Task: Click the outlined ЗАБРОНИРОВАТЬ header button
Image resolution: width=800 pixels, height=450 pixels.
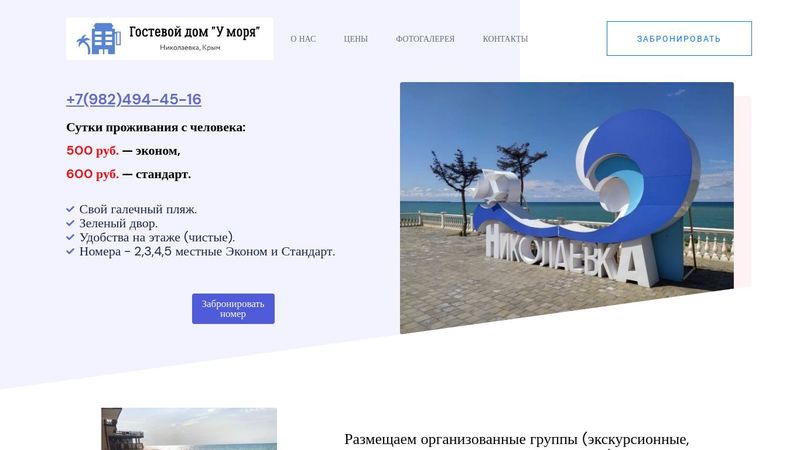Action: pyautogui.click(x=679, y=38)
